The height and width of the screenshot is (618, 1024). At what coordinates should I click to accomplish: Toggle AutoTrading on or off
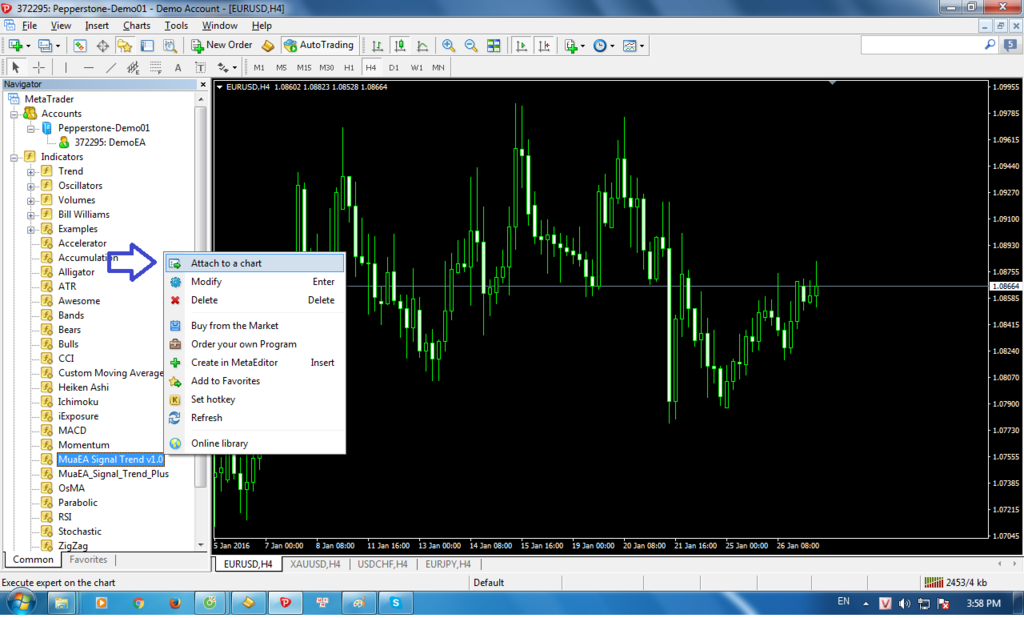pos(320,45)
